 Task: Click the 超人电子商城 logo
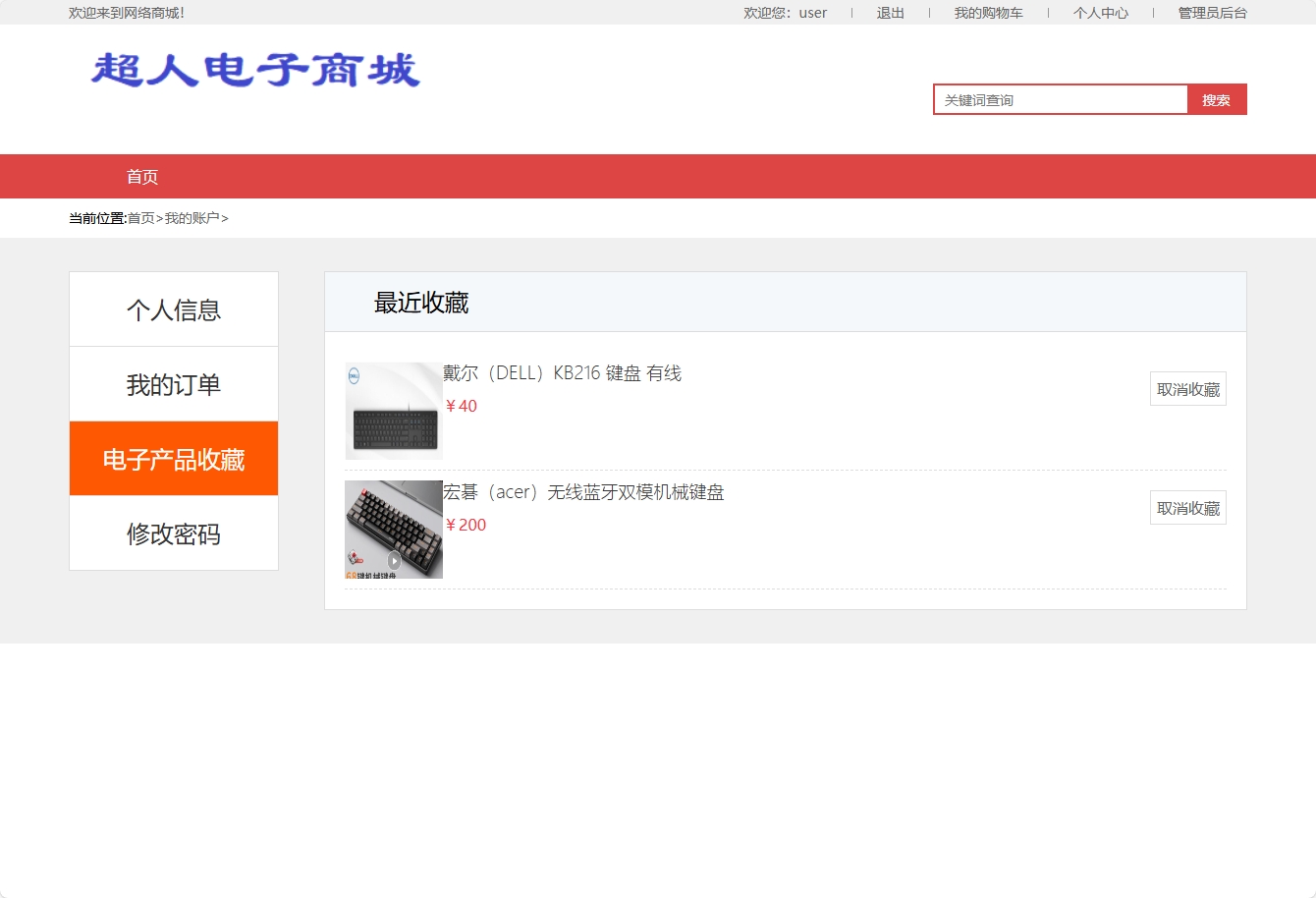(253, 71)
